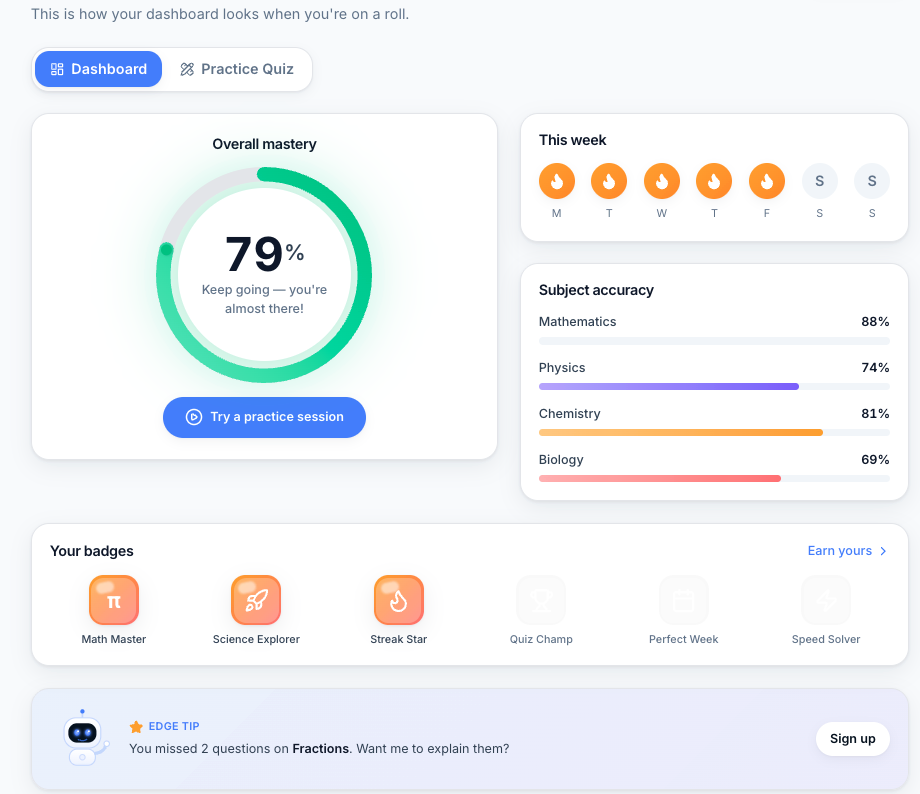Click the Practice Quiz pencil-ruler icon

tap(187, 69)
